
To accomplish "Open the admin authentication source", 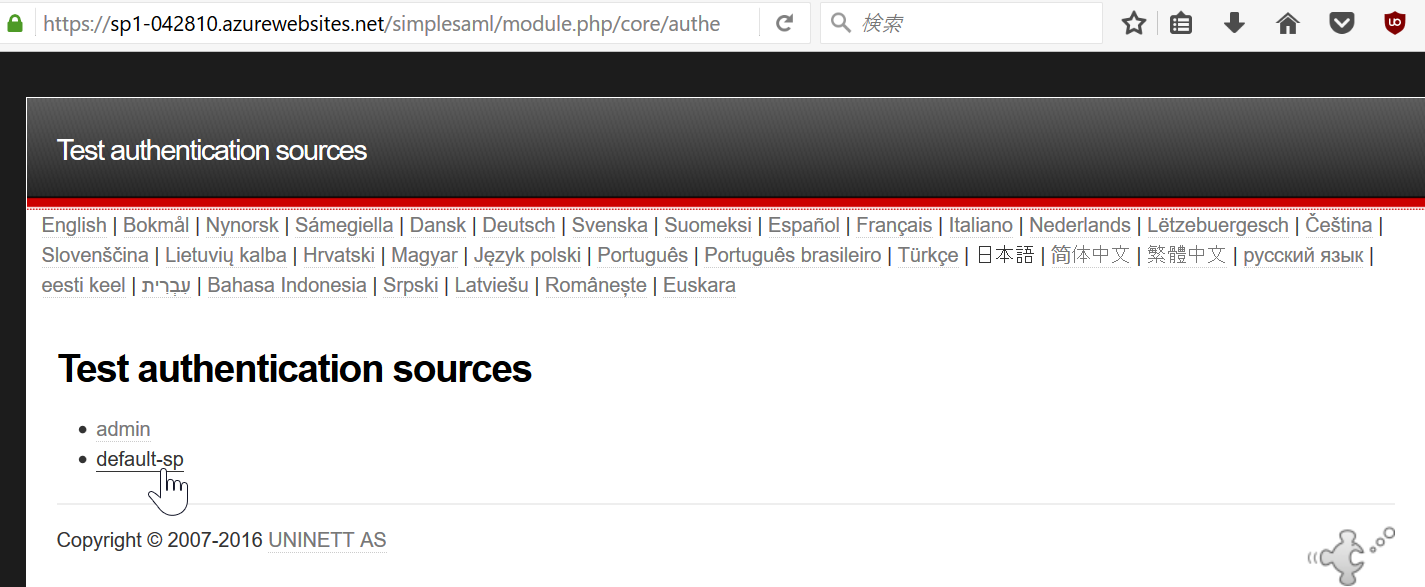I will [x=123, y=428].
